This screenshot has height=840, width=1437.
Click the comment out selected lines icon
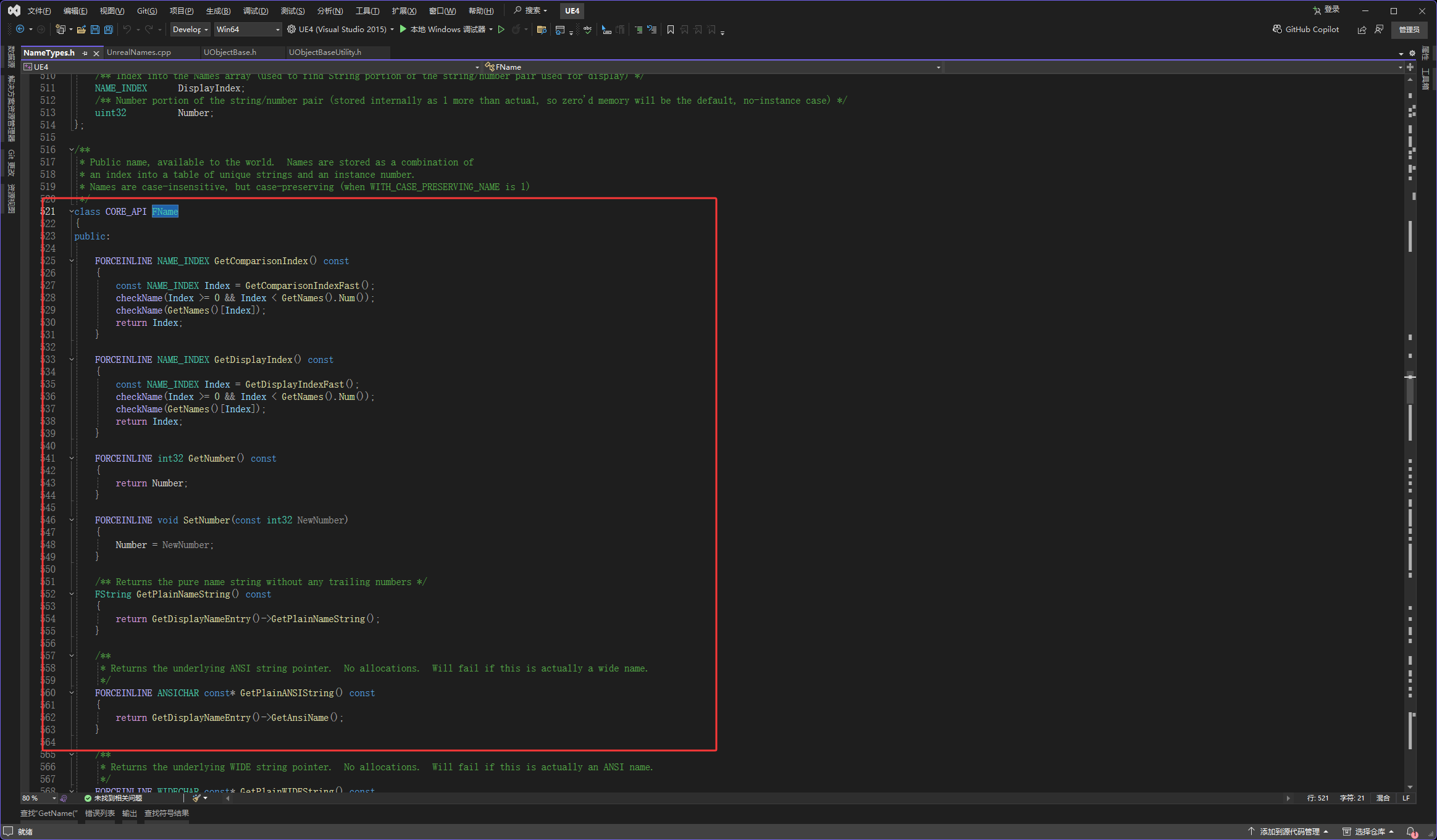638,30
